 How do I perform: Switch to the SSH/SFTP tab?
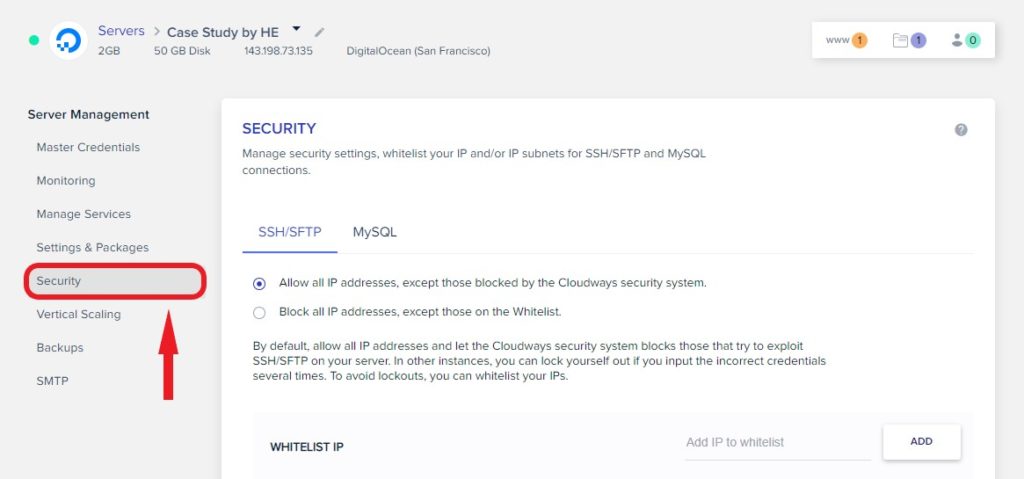290,232
